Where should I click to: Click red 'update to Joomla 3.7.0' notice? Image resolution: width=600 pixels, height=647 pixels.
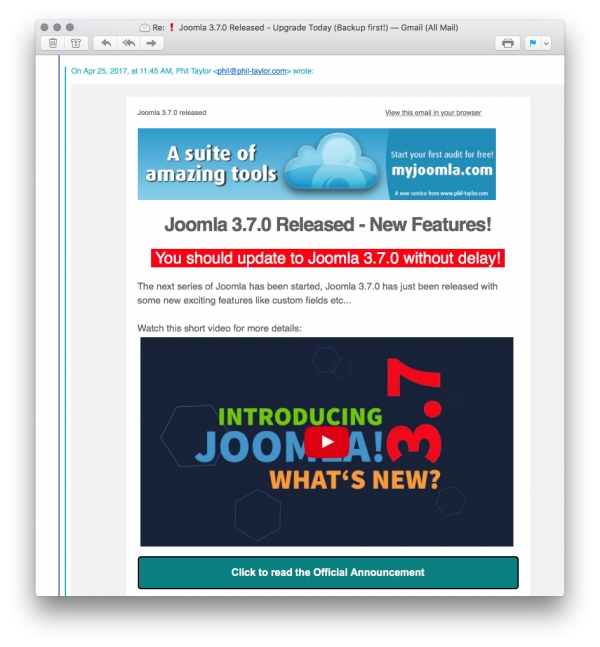(328, 258)
